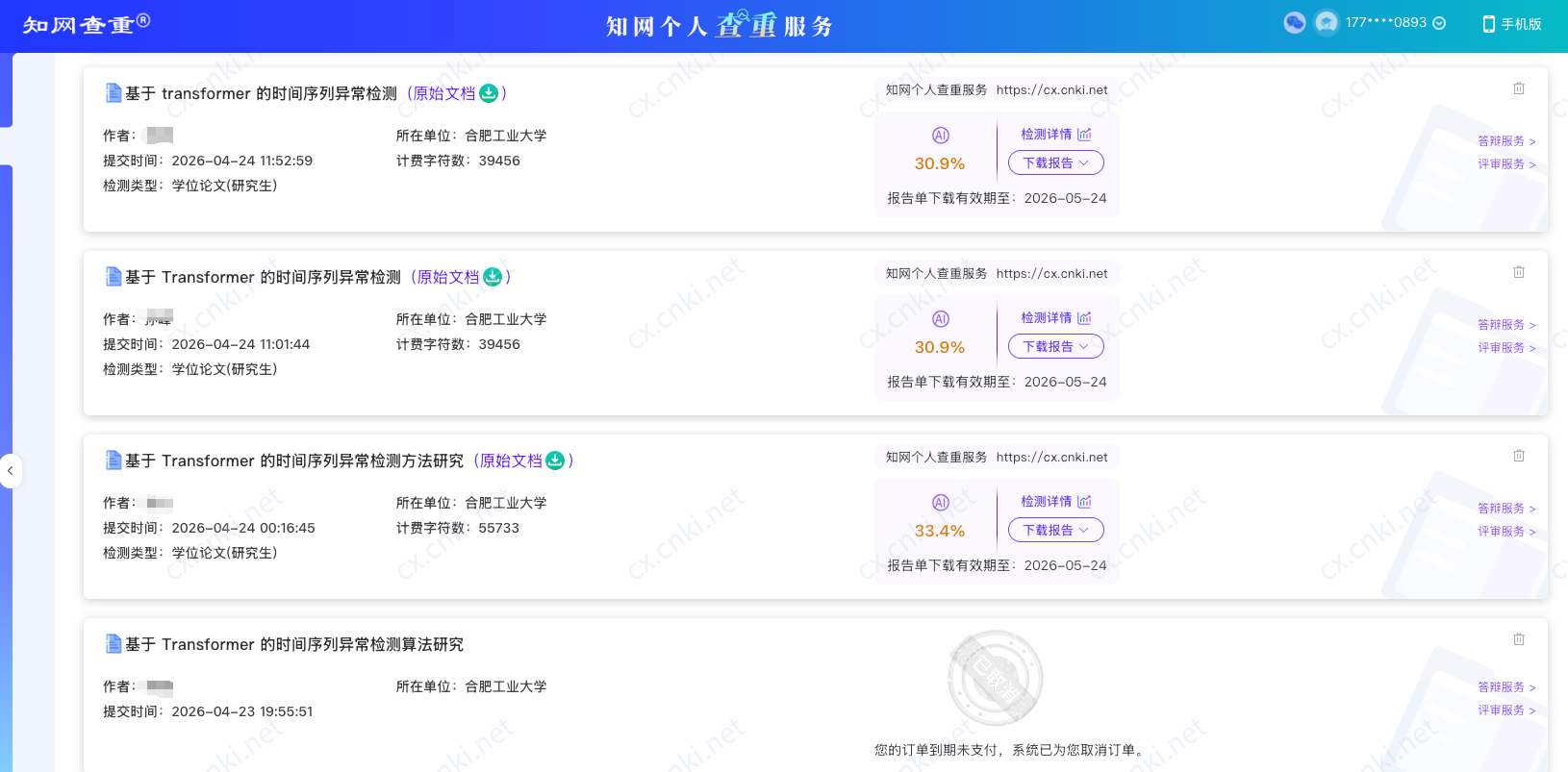Click the WeChat icon in header
Image resolution: width=1568 pixels, height=772 pixels.
[1295, 23]
